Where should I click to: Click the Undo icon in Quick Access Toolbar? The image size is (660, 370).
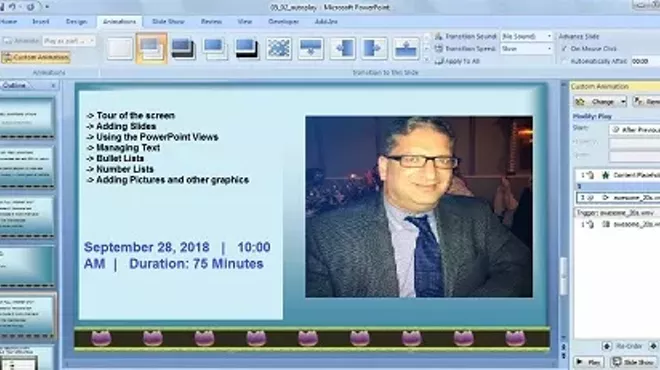(x=12, y=7)
